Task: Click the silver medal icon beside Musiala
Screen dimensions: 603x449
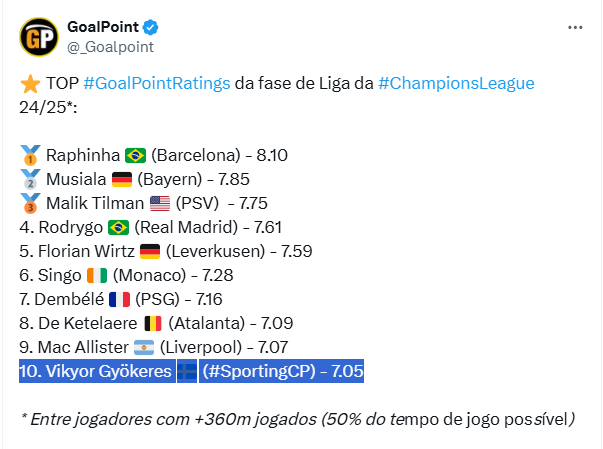Action: pos(30,179)
